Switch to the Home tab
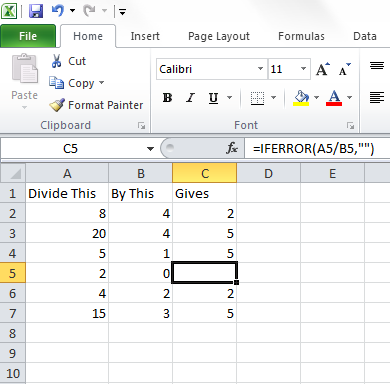Screen dimensions: 390x384 point(88,36)
